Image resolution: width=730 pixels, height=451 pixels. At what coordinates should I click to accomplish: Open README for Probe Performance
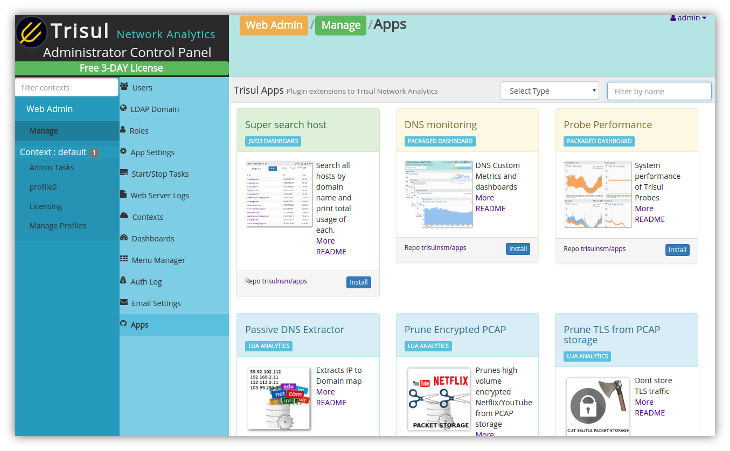click(649, 219)
